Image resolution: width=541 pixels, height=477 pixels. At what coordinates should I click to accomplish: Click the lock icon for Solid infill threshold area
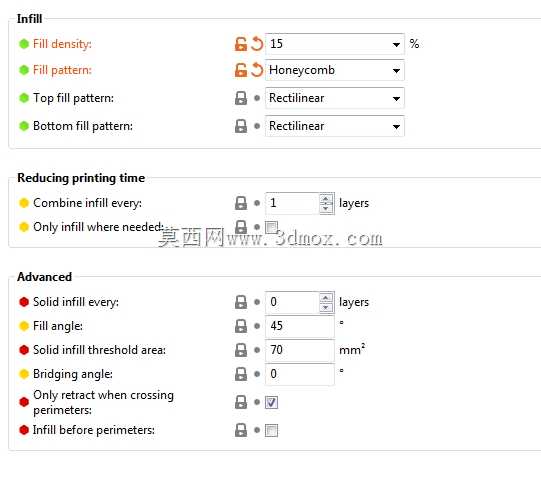[x=241, y=350]
